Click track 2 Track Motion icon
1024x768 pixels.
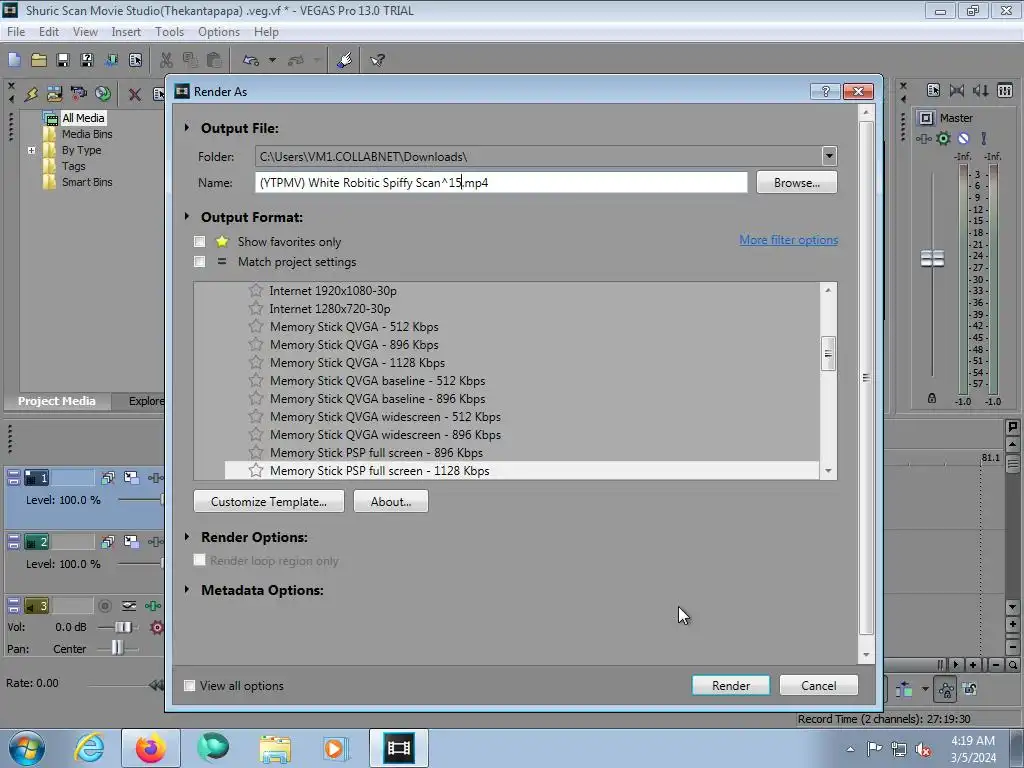108,541
